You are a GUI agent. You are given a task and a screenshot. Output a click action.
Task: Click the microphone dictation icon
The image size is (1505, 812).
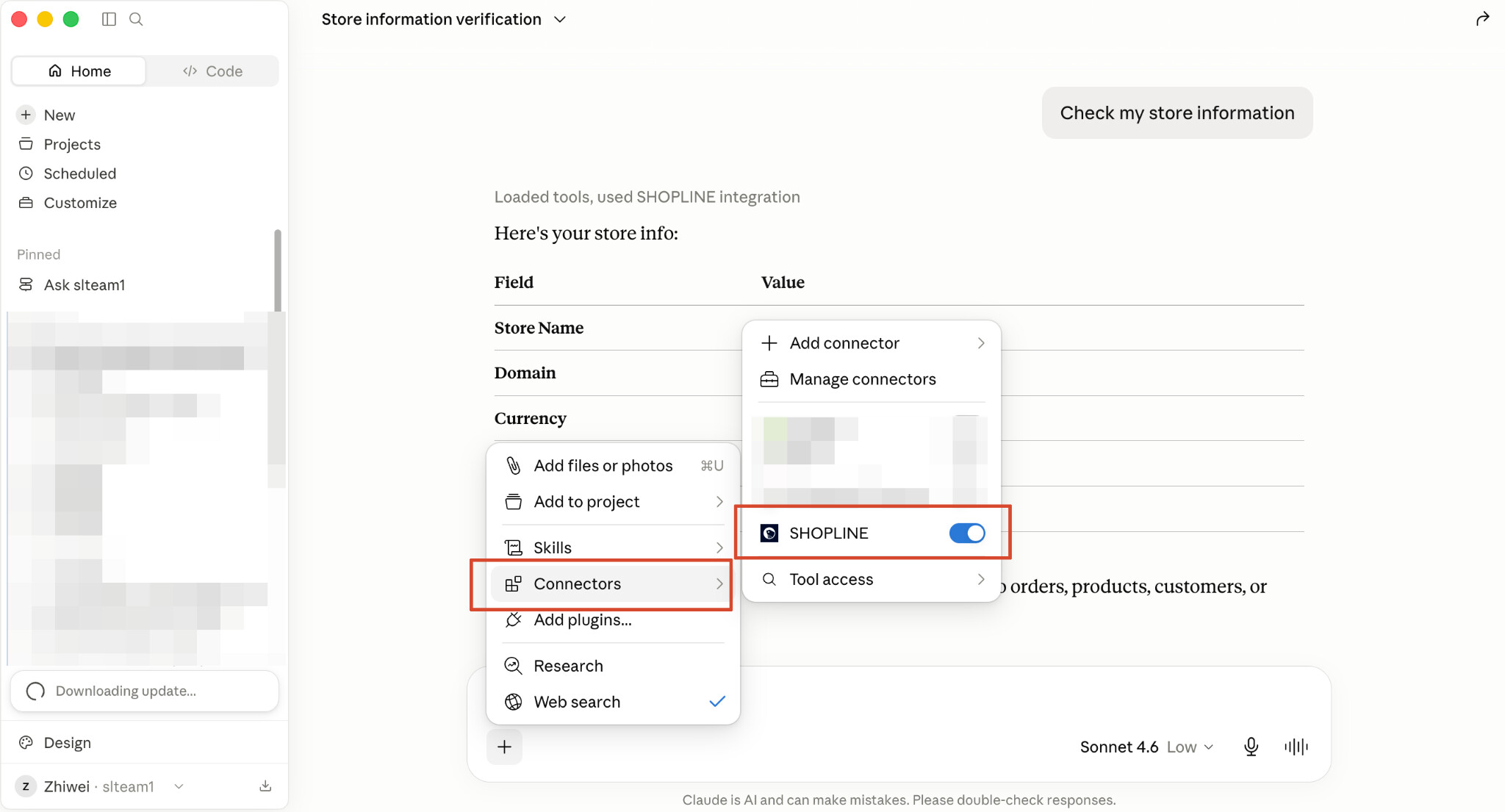click(x=1251, y=747)
